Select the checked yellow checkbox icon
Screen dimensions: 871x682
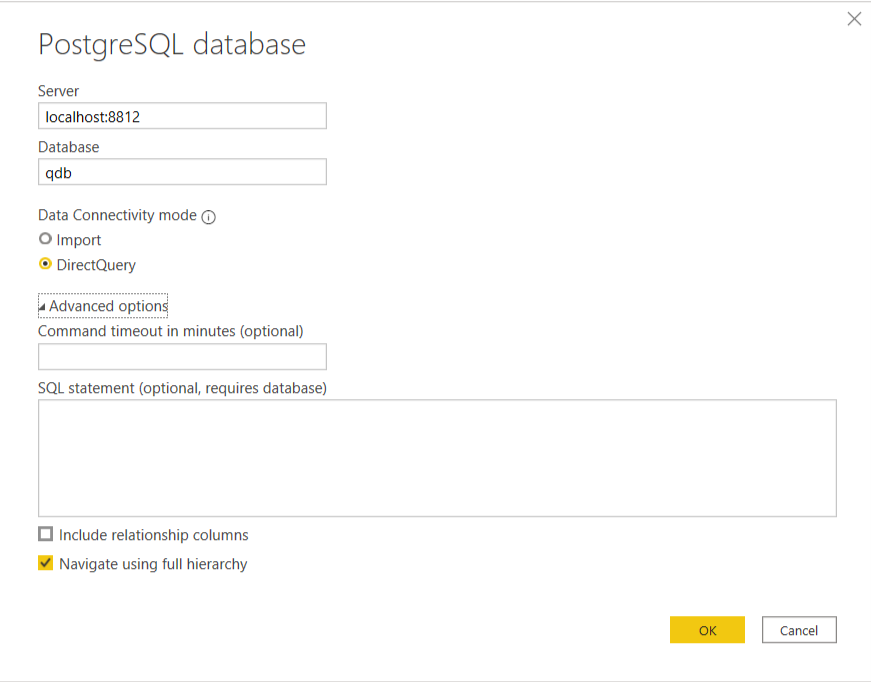[45, 563]
